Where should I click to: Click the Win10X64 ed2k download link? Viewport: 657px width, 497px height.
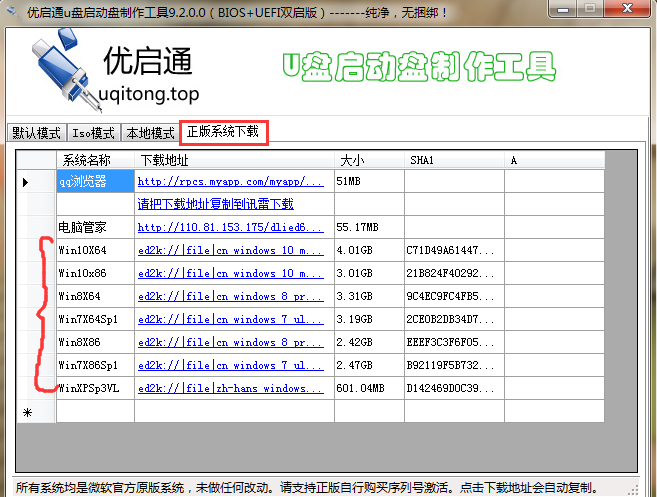[230, 250]
